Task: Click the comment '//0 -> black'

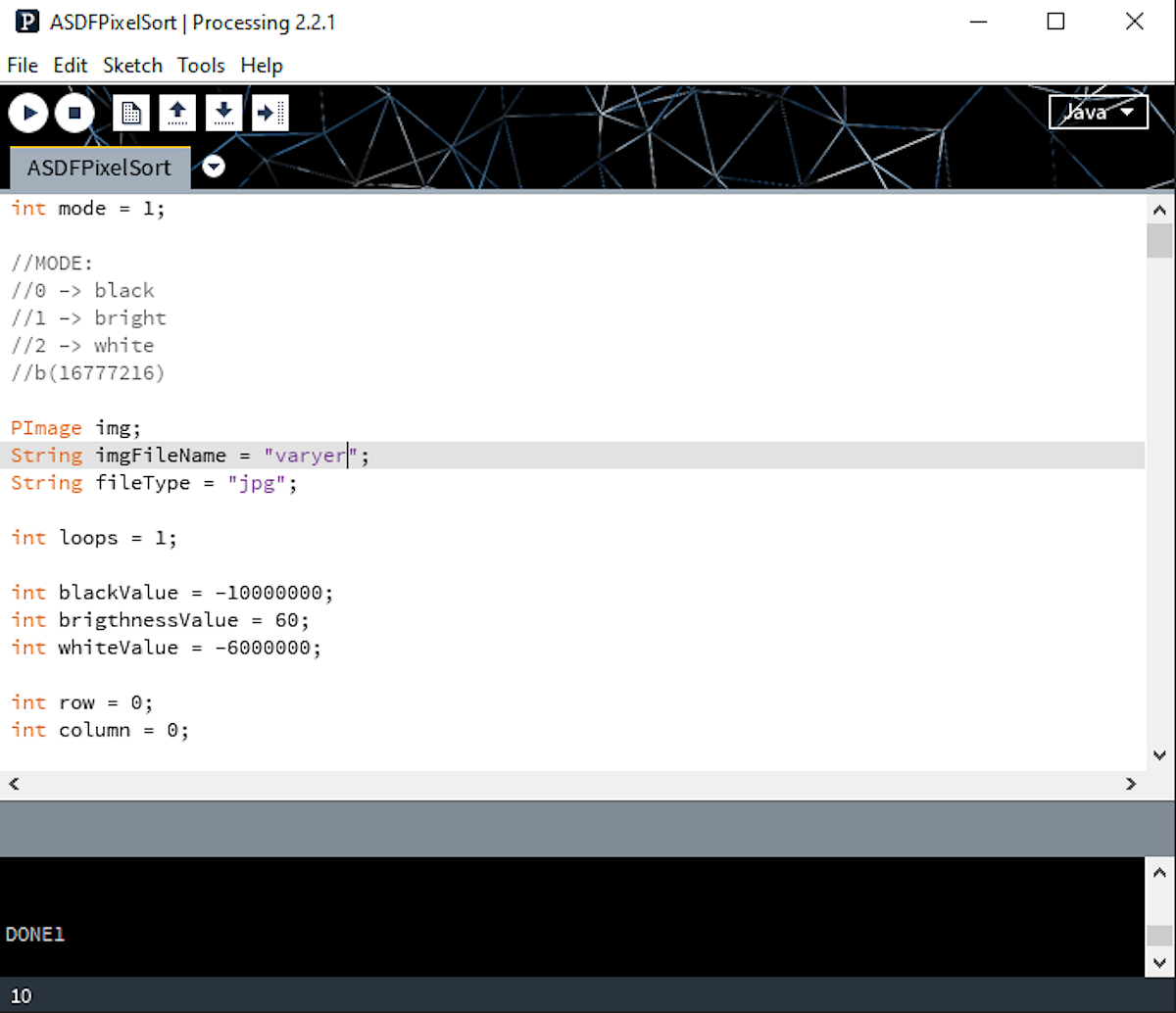Action: coord(82,290)
